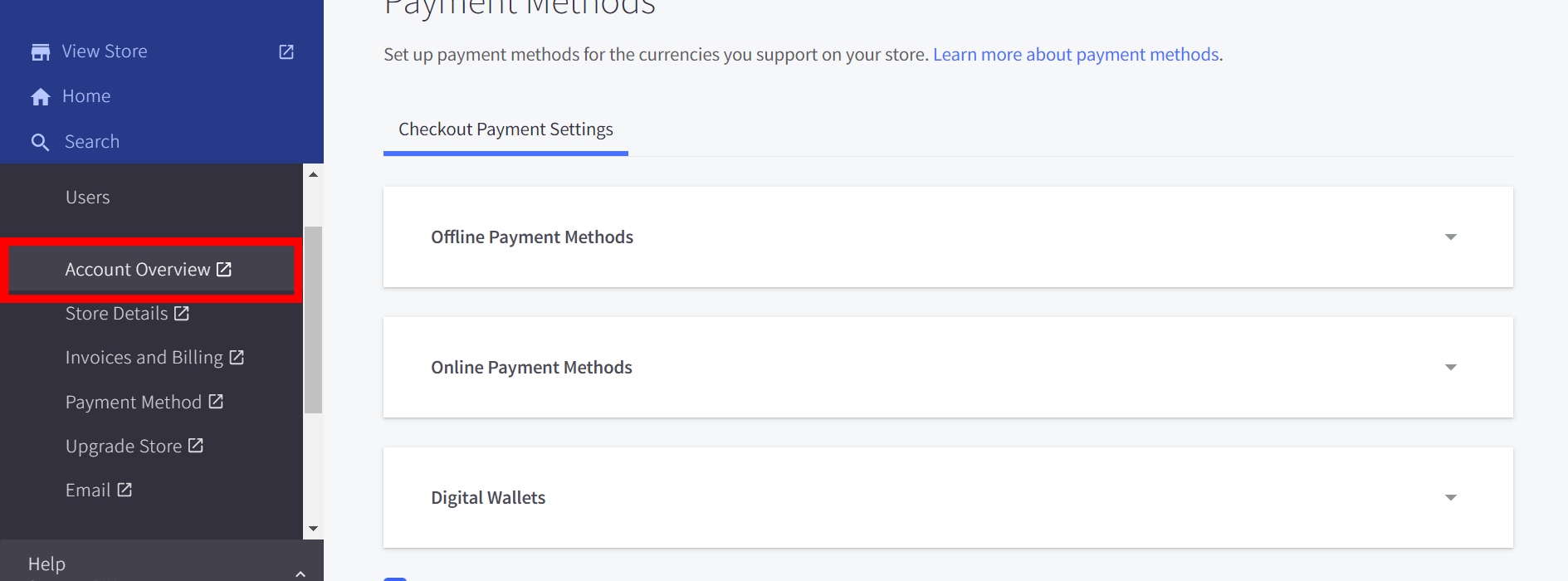Tick the blue checkbox below Digital Wallets
This screenshot has width=1568, height=581.
tap(395, 578)
